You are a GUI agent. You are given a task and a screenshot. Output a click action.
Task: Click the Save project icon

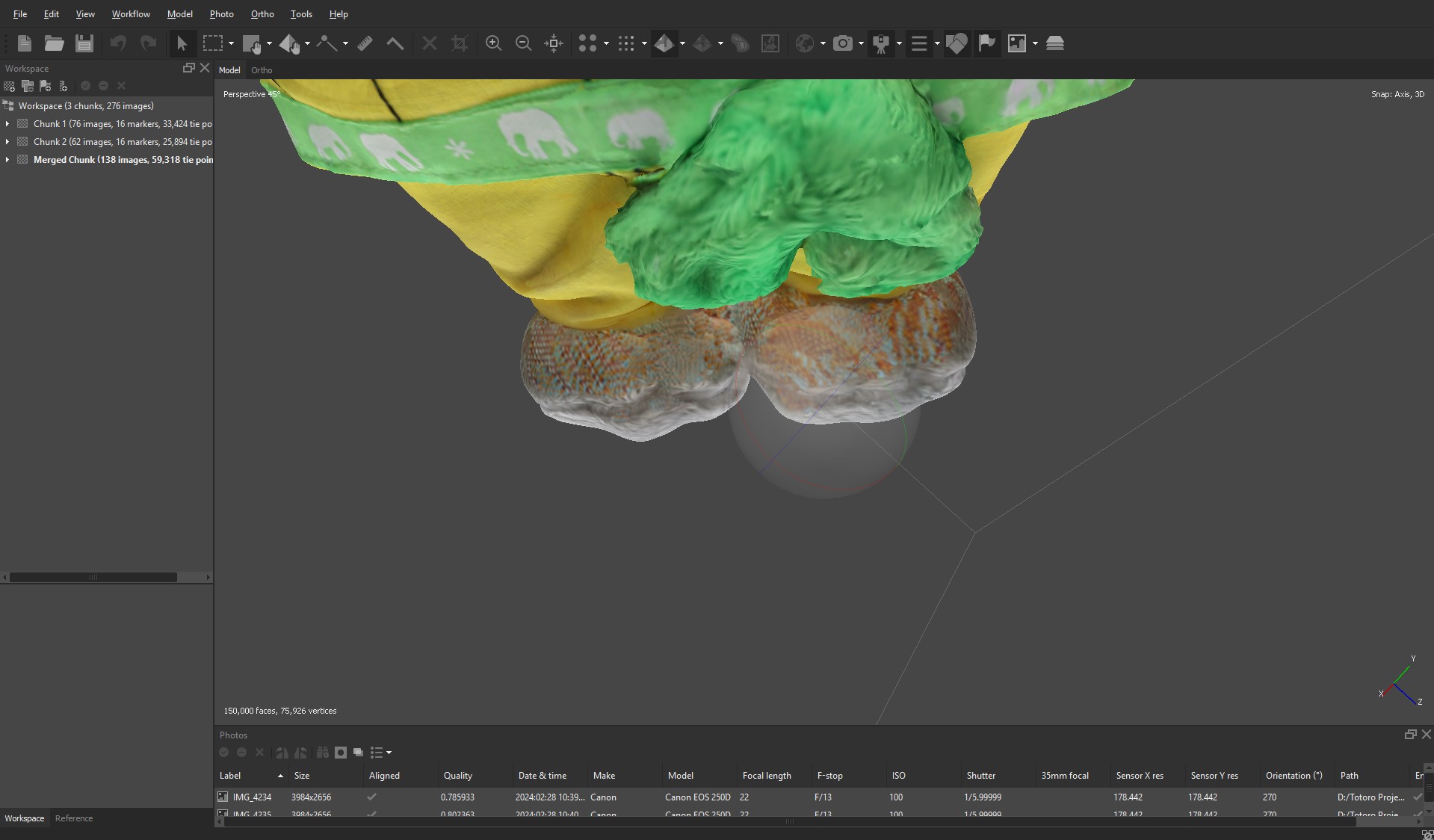[84, 43]
